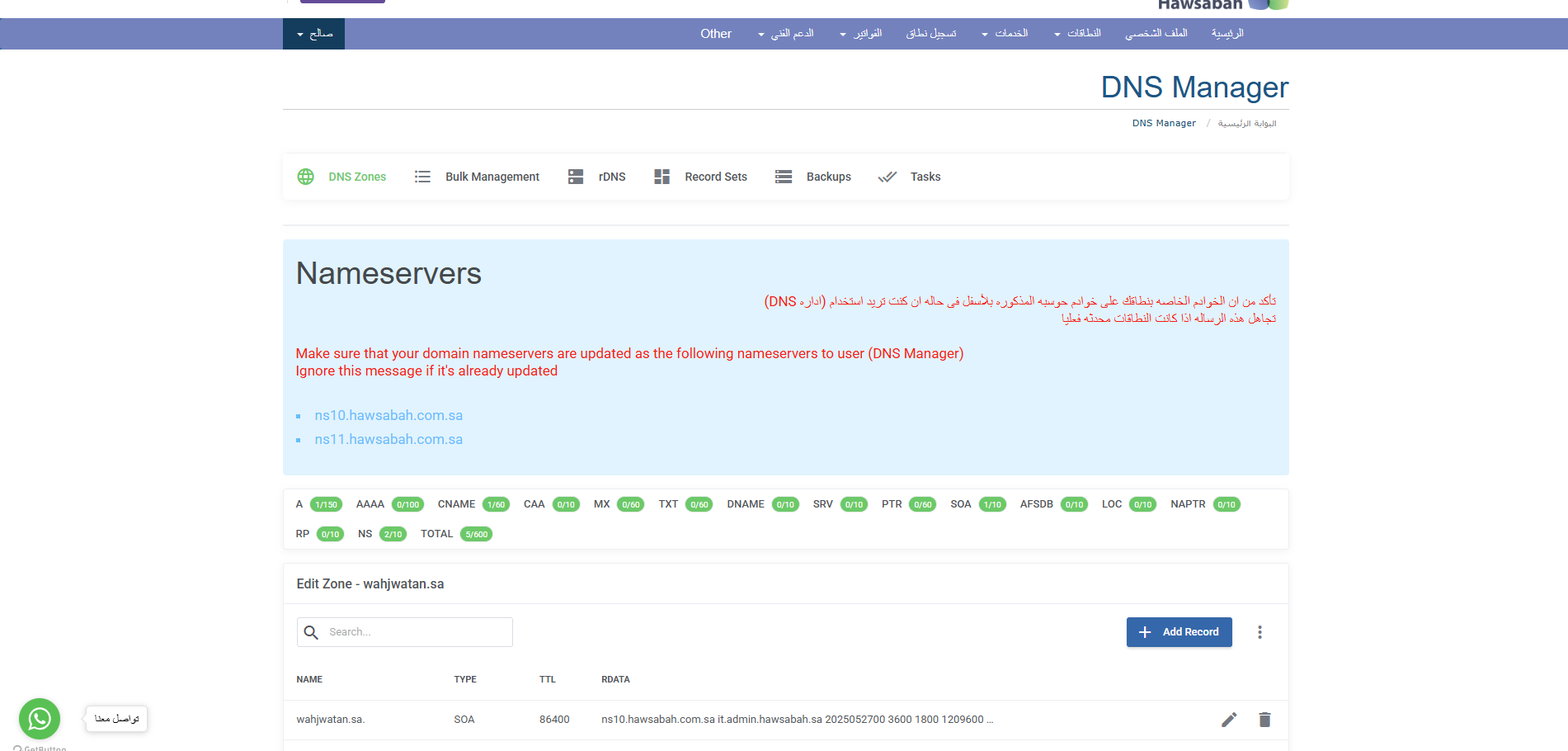Click inside the record Search field
The height and width of the screenshot is (751, 1568).
point(404,631)
